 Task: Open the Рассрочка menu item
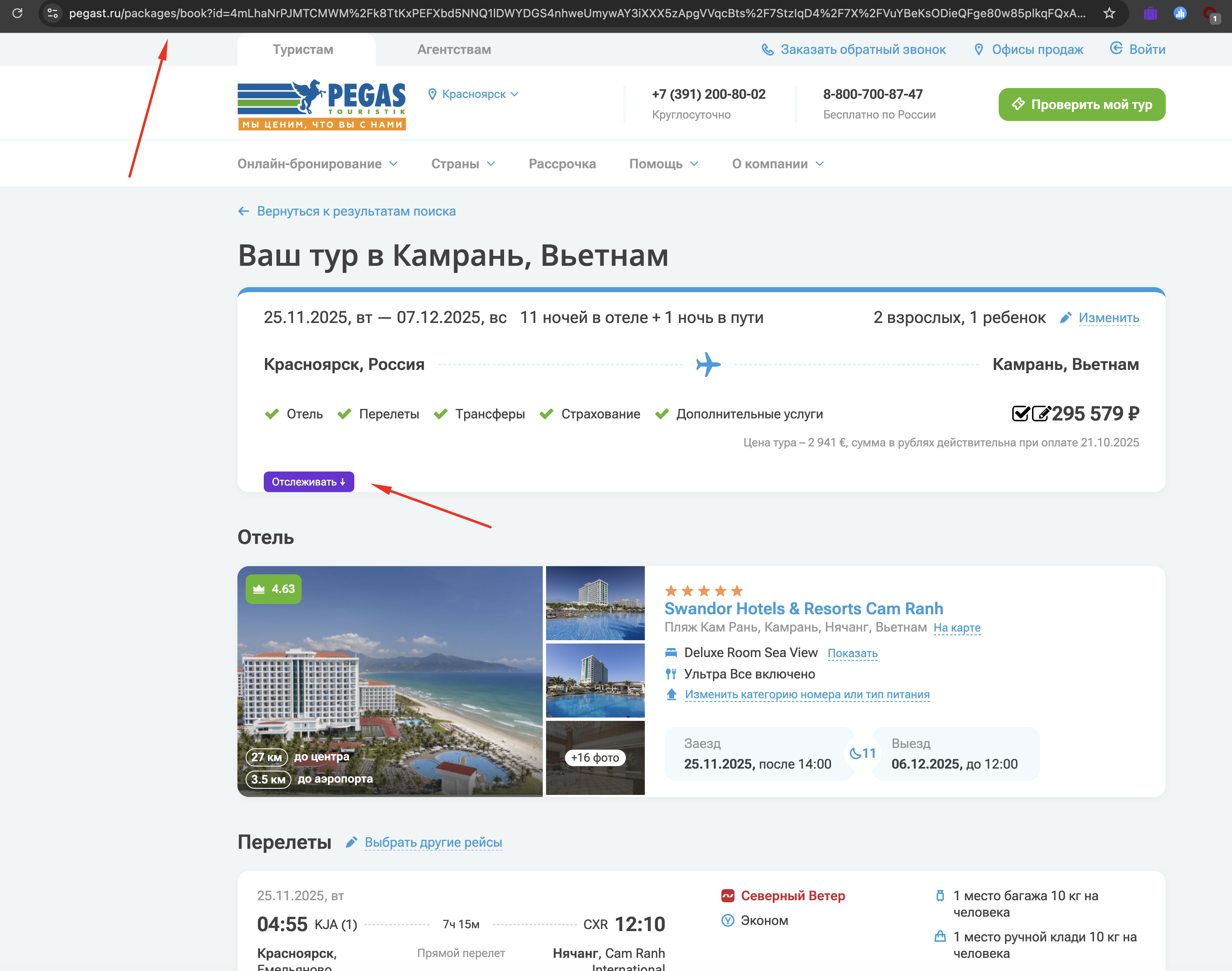coord(562,164)
